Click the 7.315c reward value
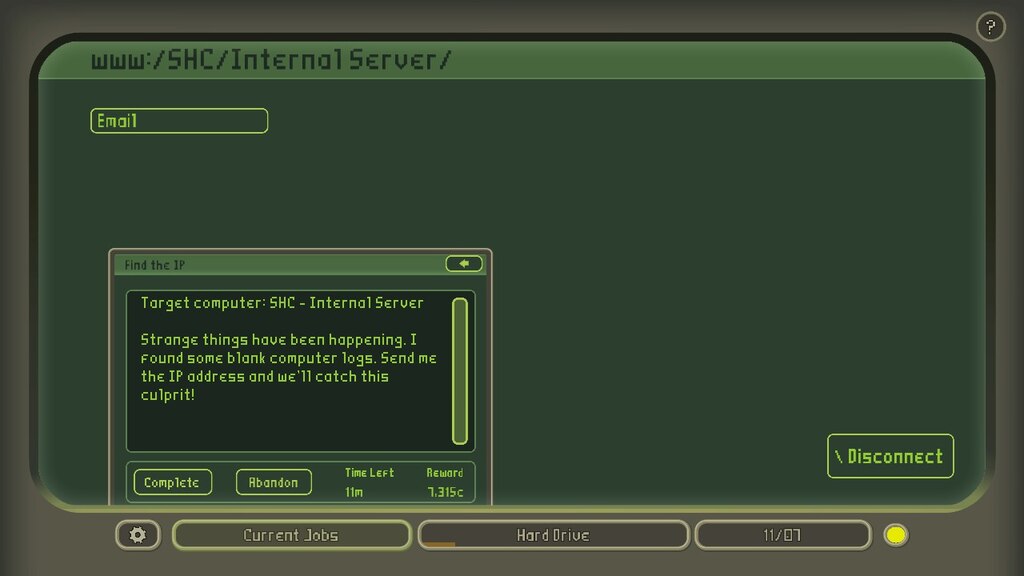Viewport: 1024px width, 576px height. pos(445,492)
